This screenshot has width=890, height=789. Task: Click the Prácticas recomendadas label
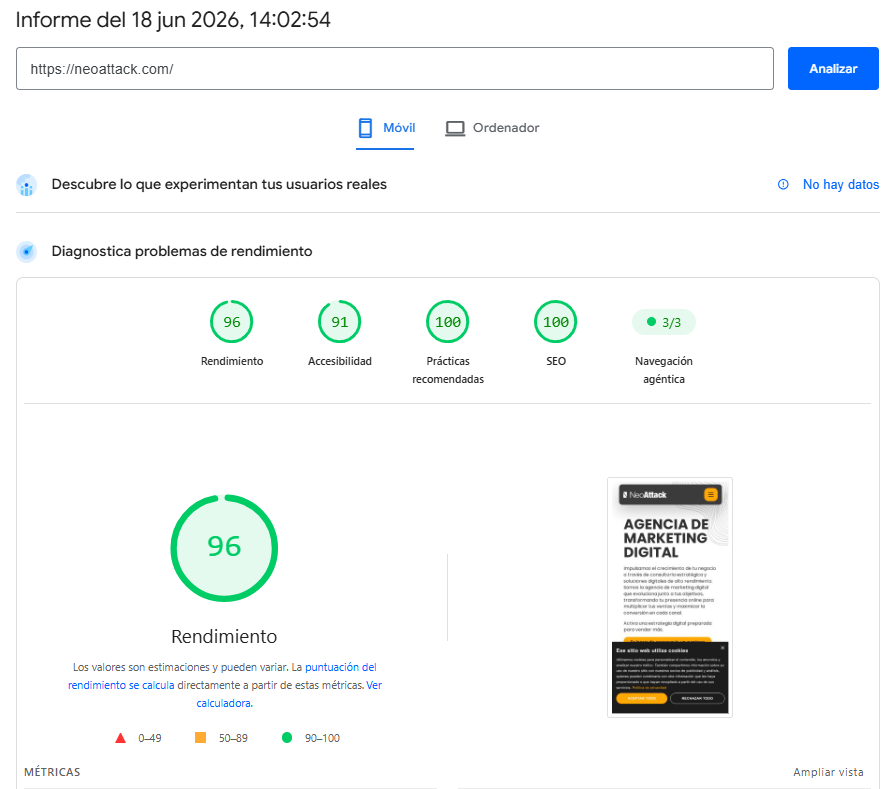click(448, 370)
